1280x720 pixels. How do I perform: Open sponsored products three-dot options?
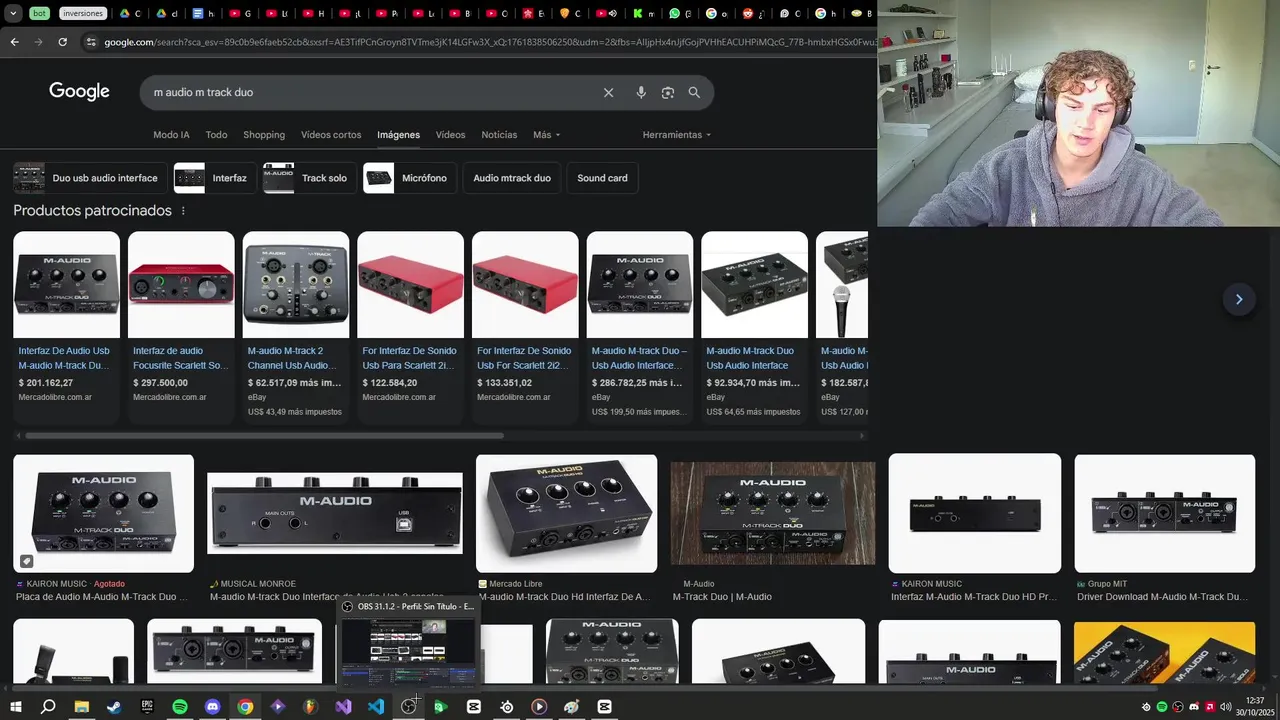pos(182,211)
